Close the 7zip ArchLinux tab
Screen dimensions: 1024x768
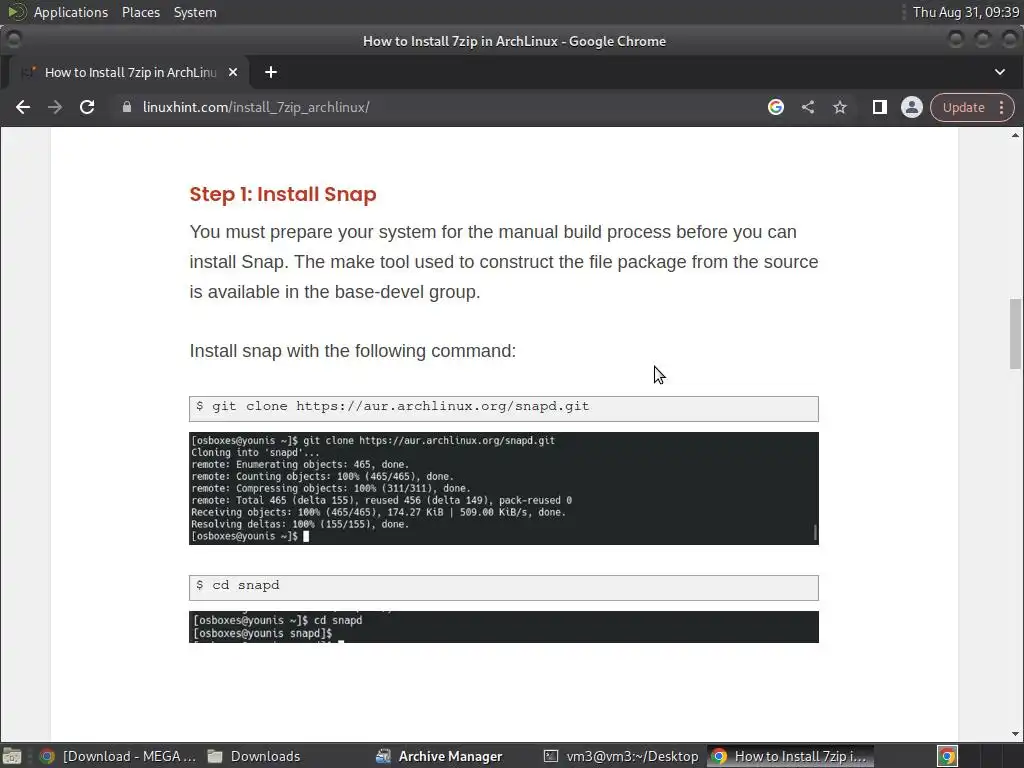[x=233, y=72]
